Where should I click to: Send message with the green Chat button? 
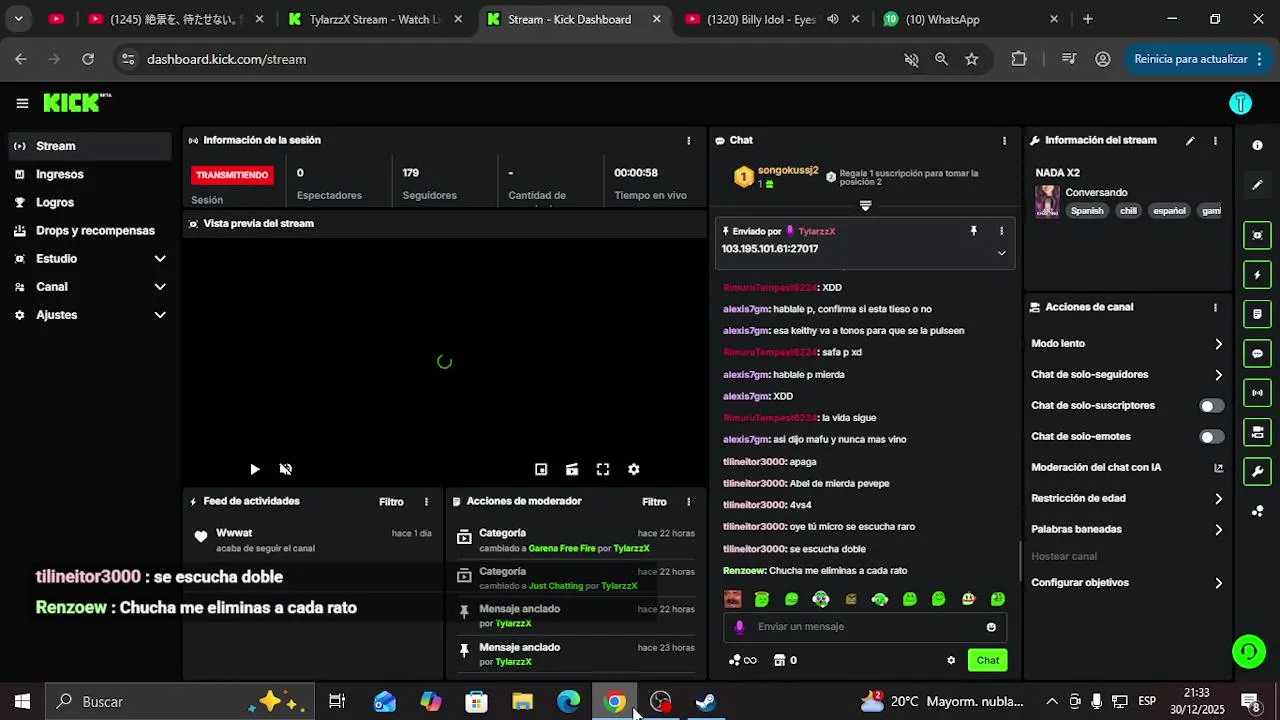tap(987, 660)
